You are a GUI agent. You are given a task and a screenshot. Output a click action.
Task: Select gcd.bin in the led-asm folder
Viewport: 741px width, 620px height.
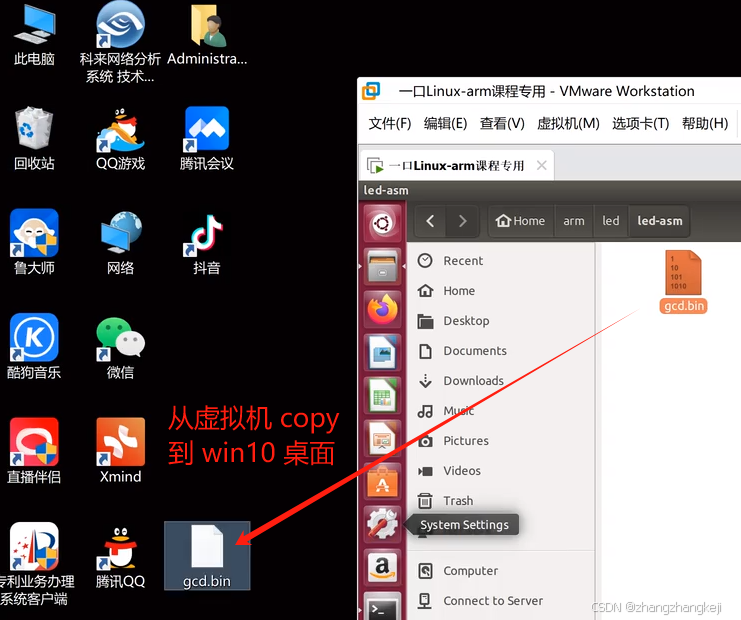click(x=683, y=282)
